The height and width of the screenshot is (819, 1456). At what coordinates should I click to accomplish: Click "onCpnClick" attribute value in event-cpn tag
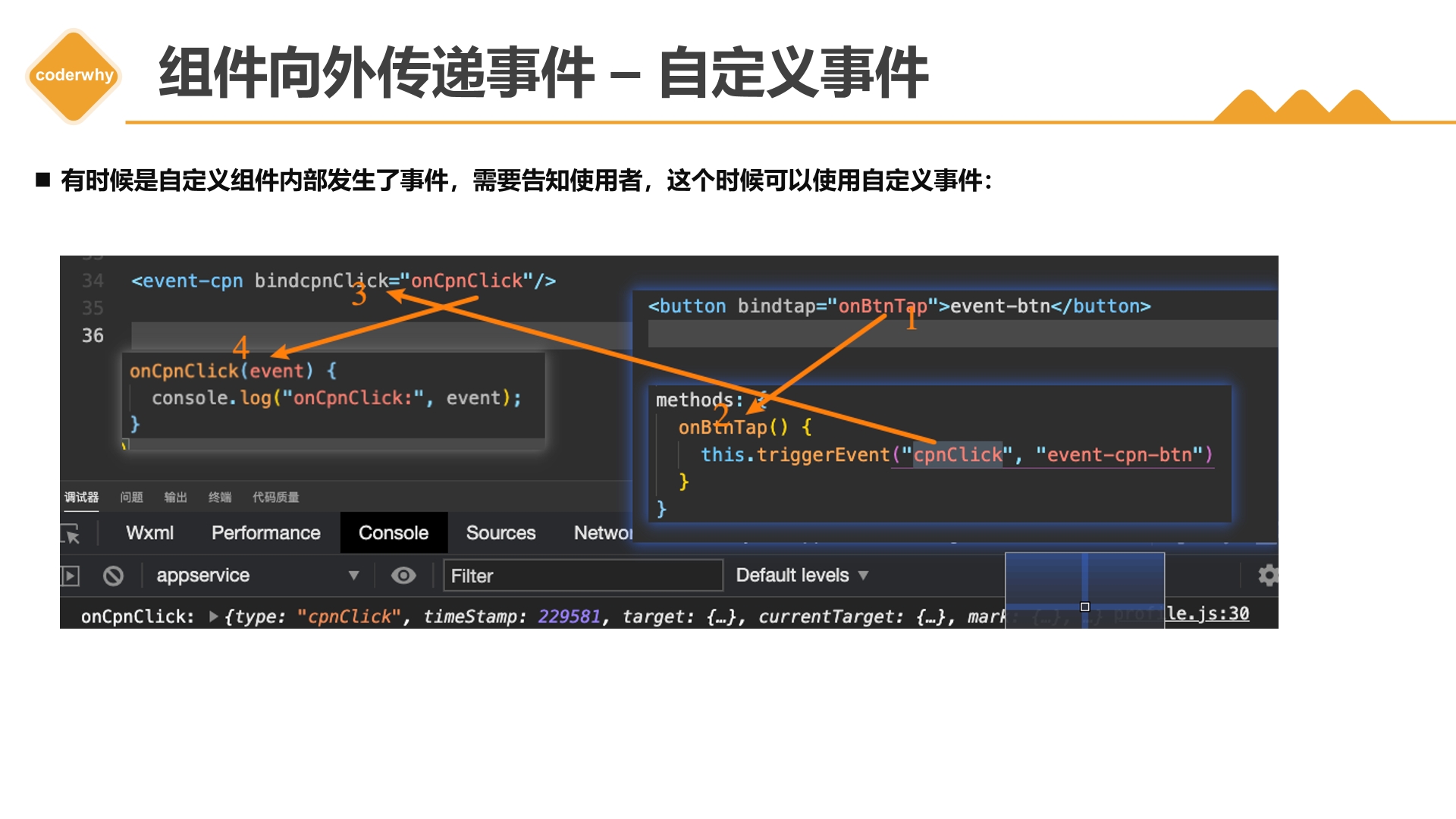(466, 281)
